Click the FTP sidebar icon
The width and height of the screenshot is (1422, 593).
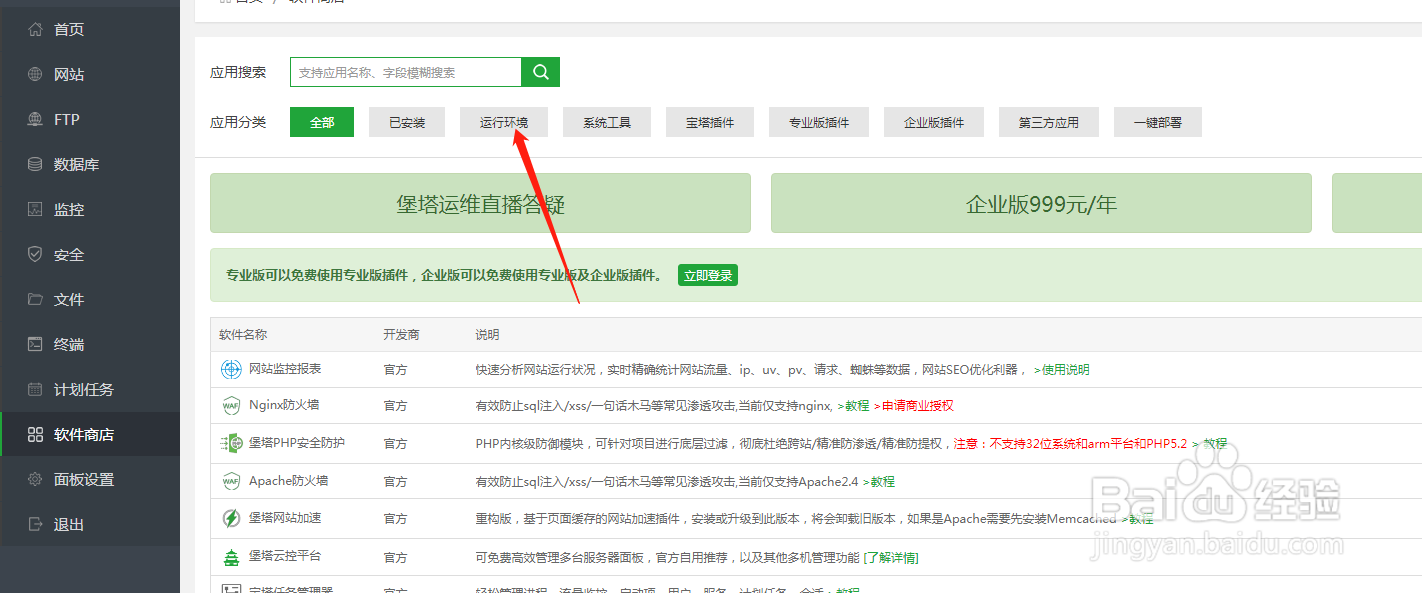point(35,120)
